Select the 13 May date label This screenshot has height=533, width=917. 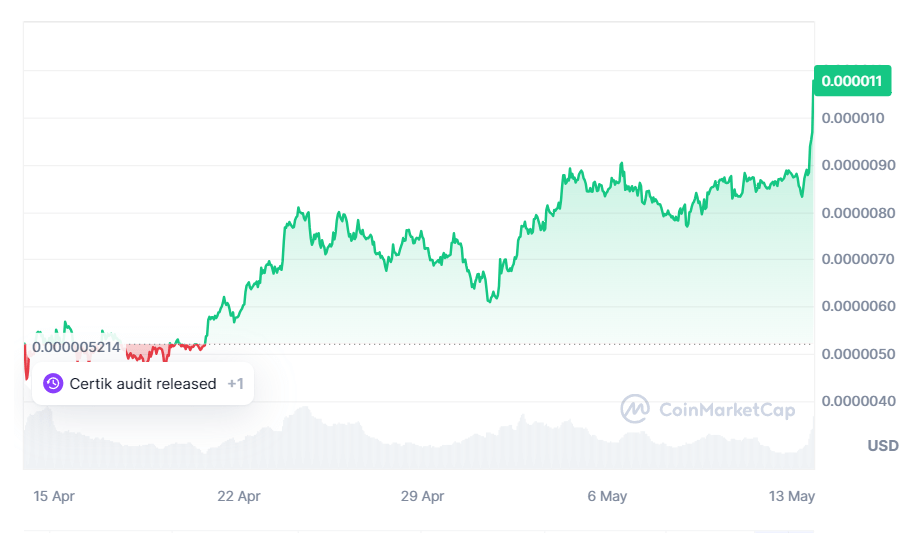pos(791,496)
